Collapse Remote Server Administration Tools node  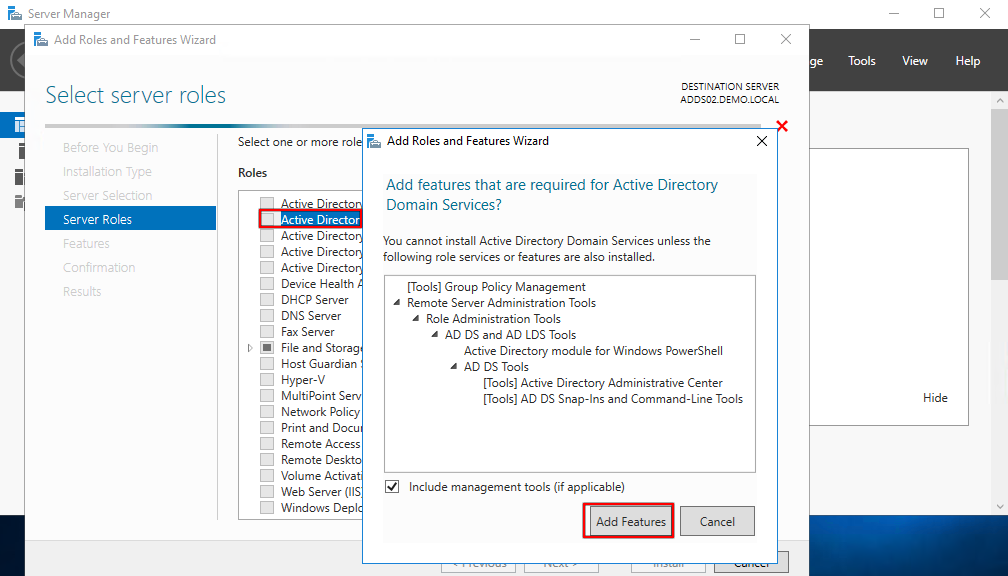[x=397, y=302]
